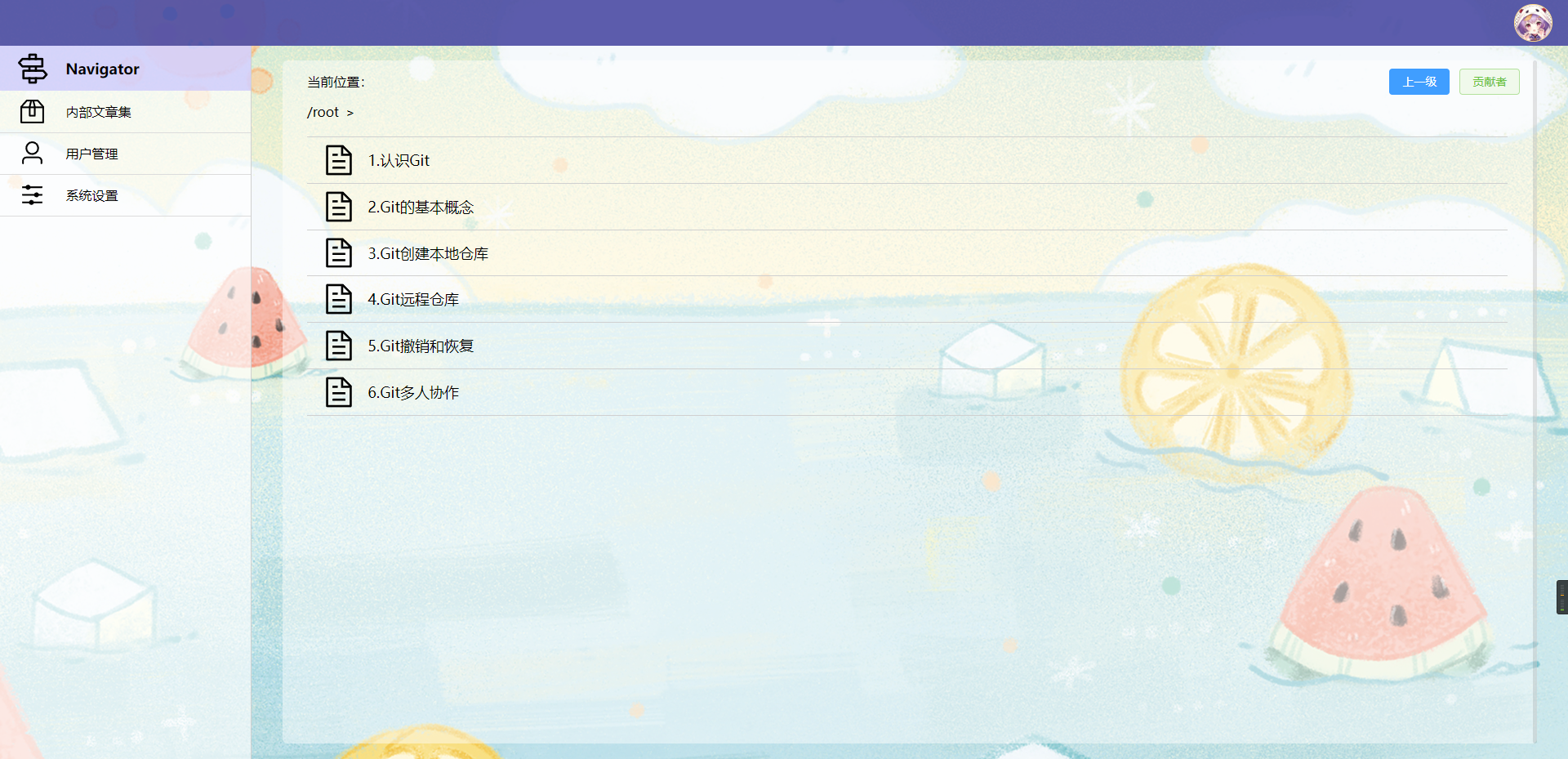Click the 内部文章集 package icon
Screen dimensions: 1568x759
pos(32,111)
